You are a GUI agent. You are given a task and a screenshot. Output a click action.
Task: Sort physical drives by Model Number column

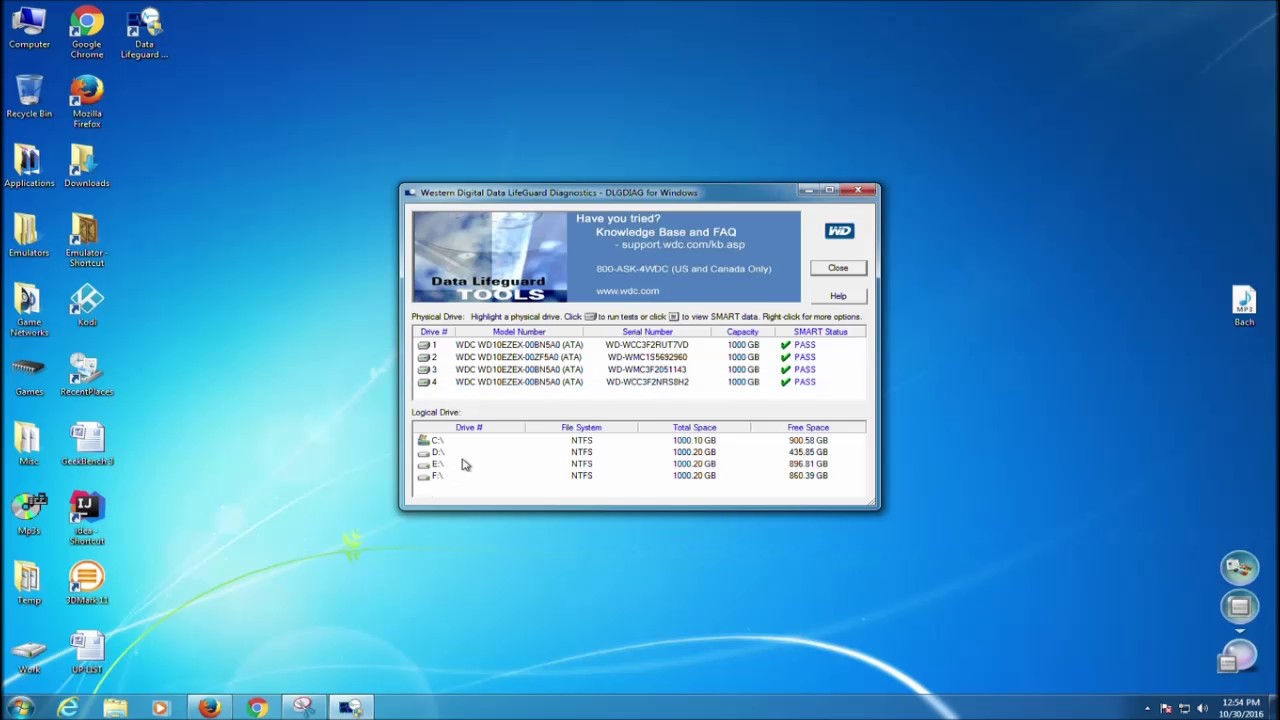tap(518, 332)
